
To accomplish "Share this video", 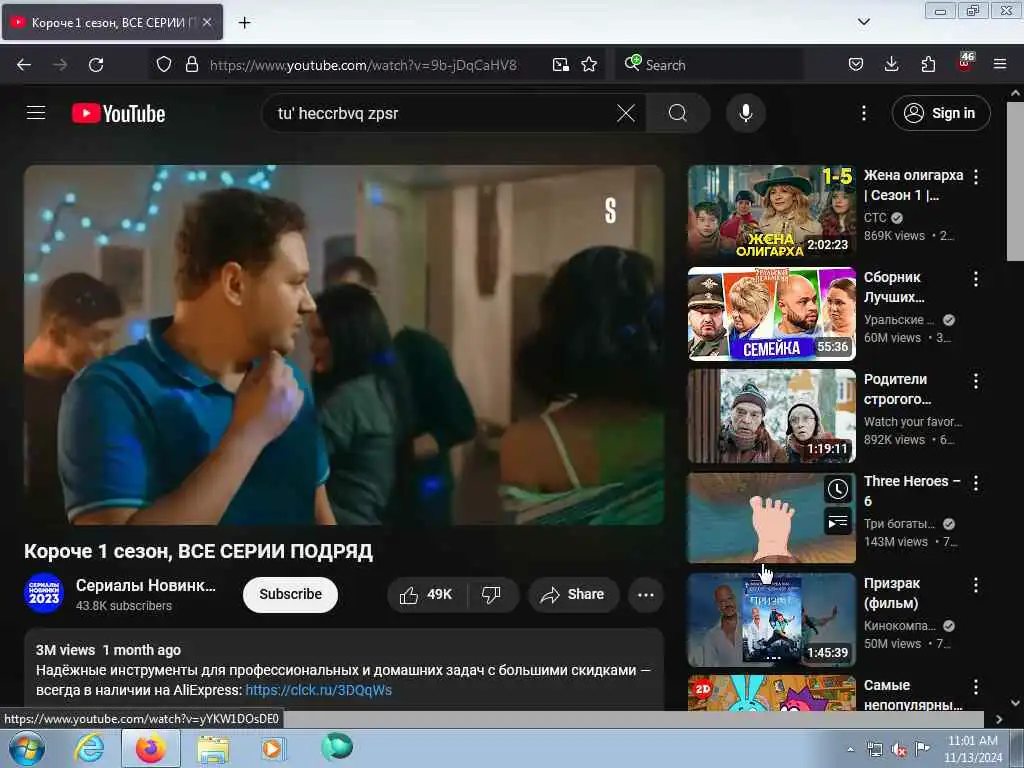I will (573, 594).
